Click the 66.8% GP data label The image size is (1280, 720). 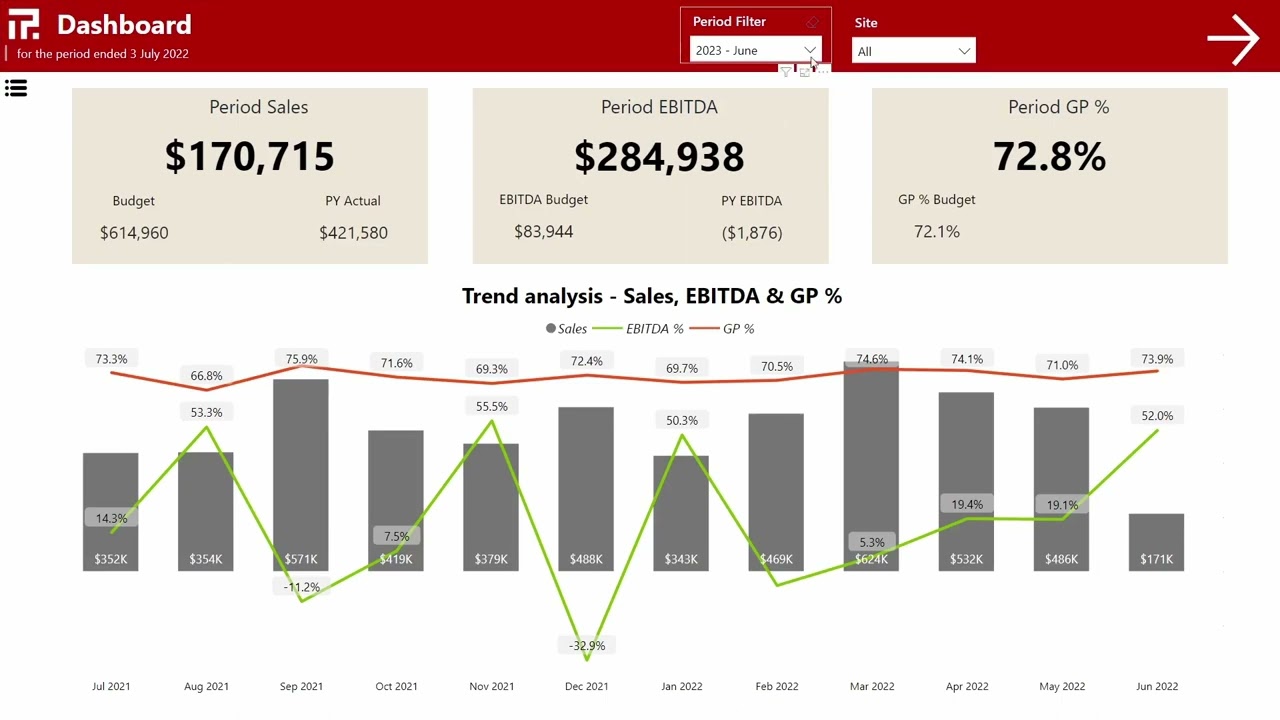(206, 376)
